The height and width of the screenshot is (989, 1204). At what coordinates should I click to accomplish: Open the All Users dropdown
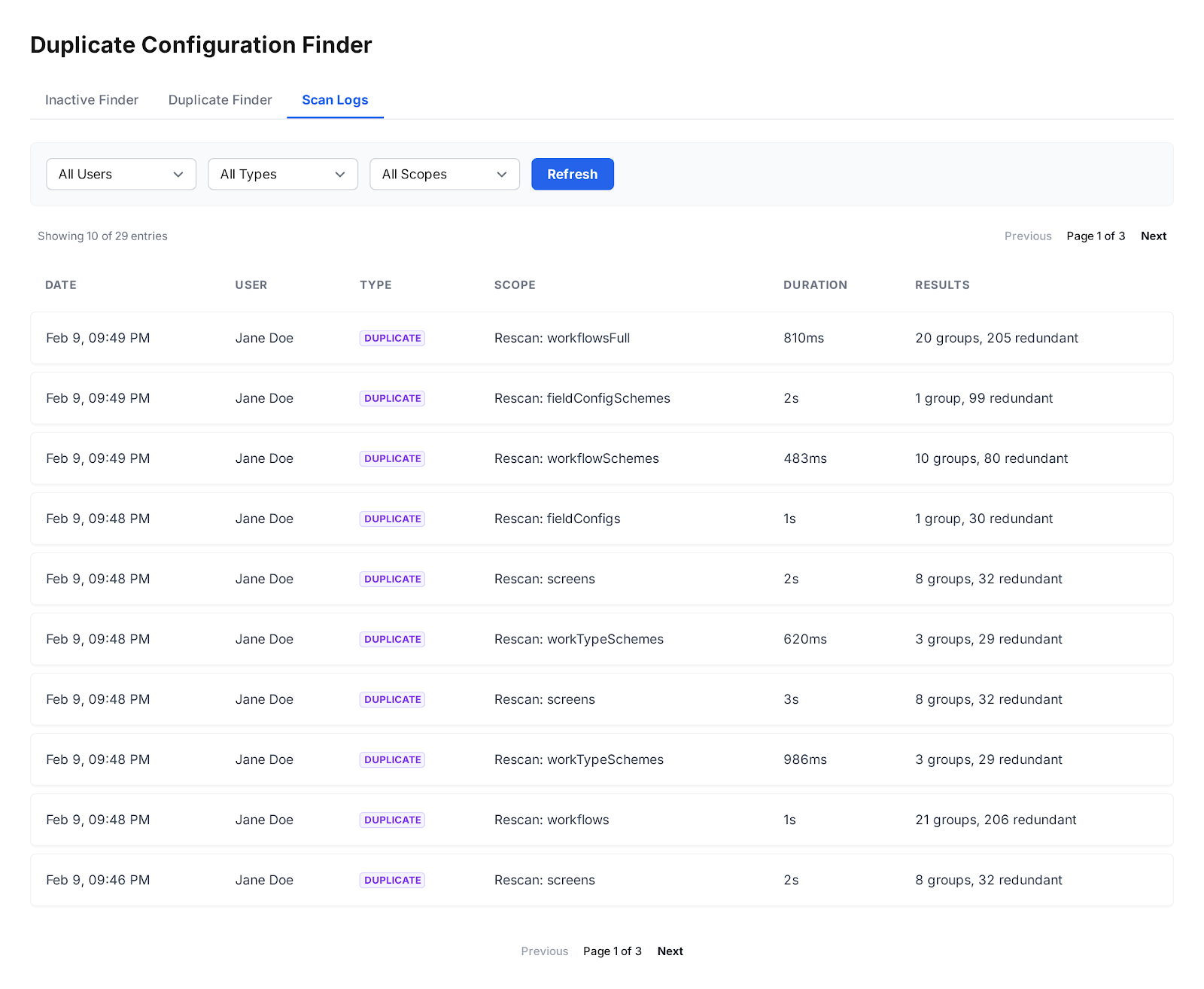click(120, 174)
